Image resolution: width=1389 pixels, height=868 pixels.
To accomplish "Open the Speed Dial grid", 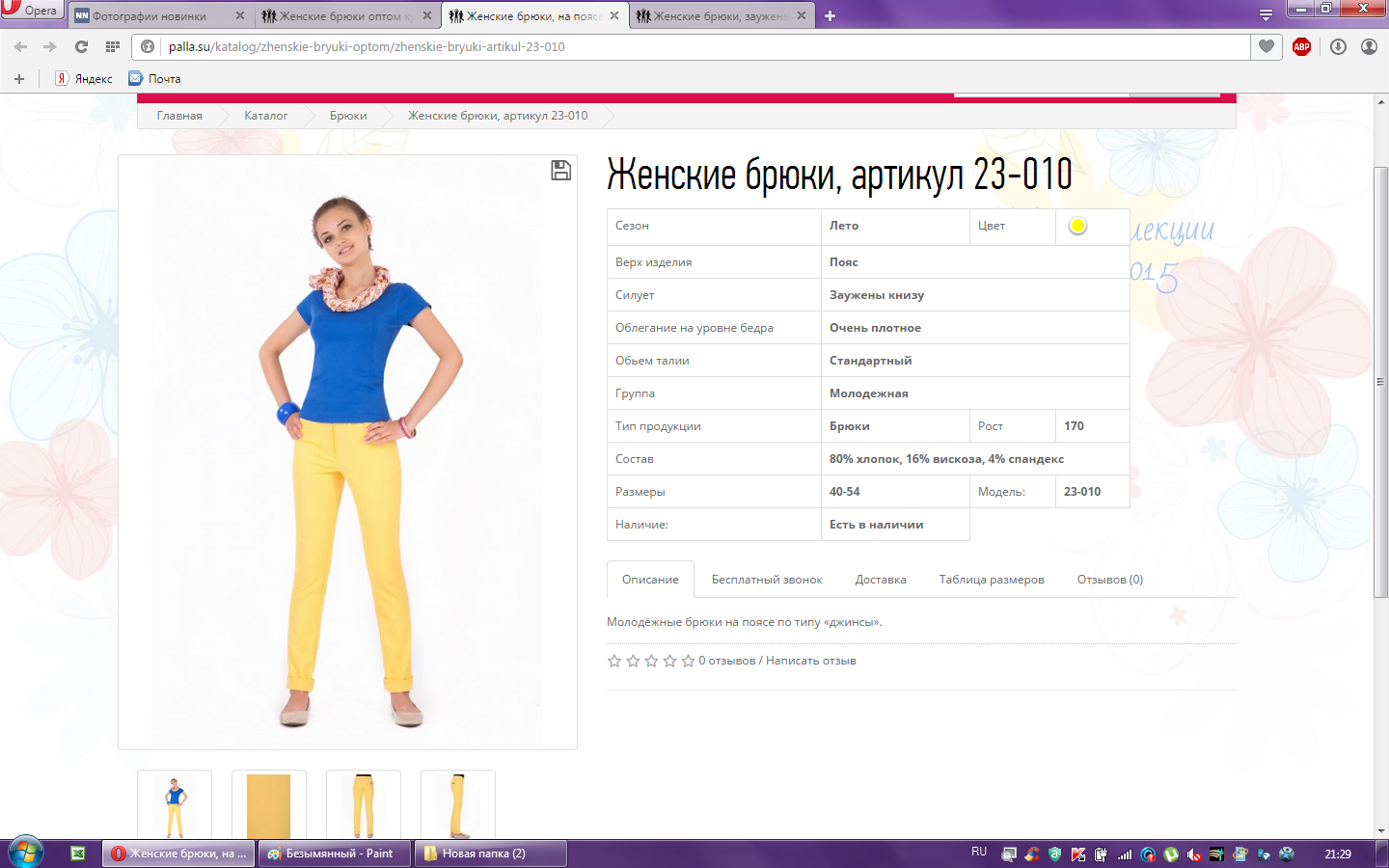I will [x=113, y=46].
